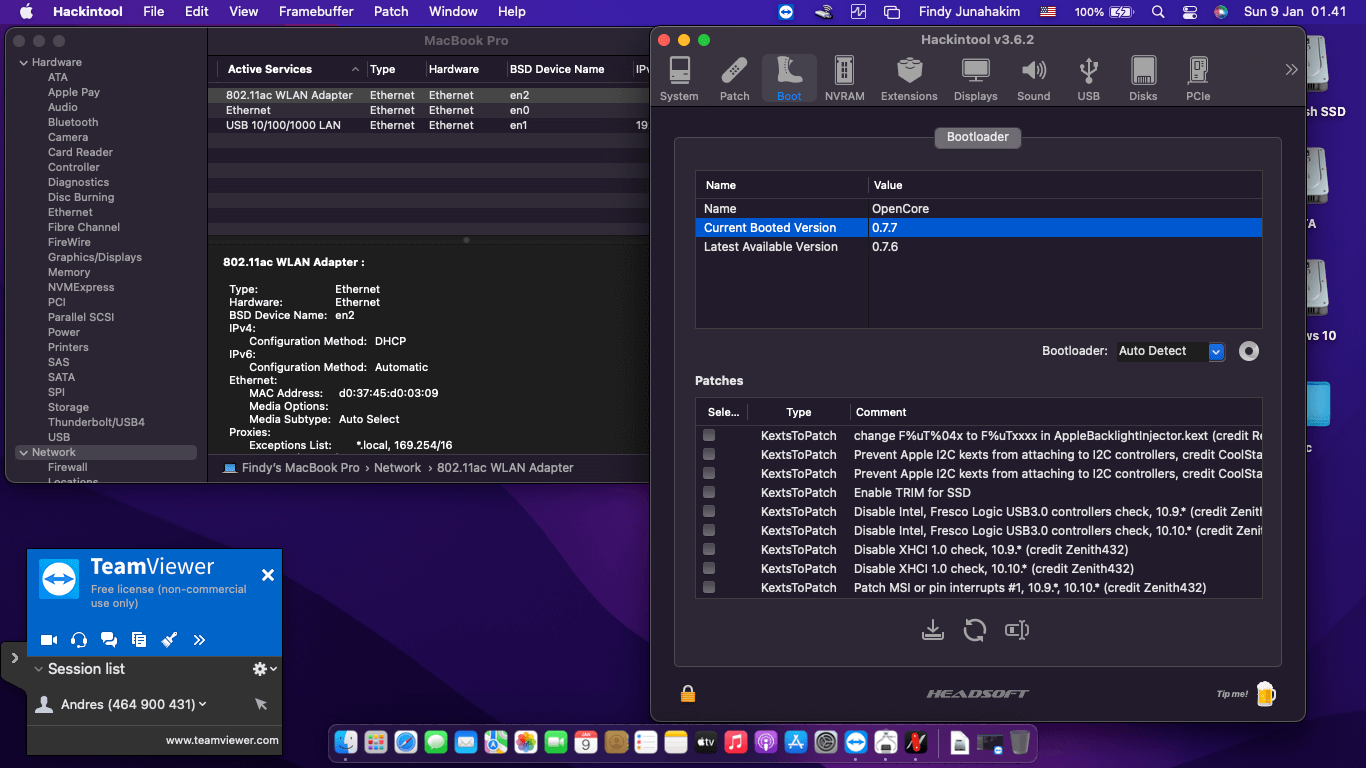Select the Boot toolbar icon
The image size is (1366, 768).
[x=789, y=79]
